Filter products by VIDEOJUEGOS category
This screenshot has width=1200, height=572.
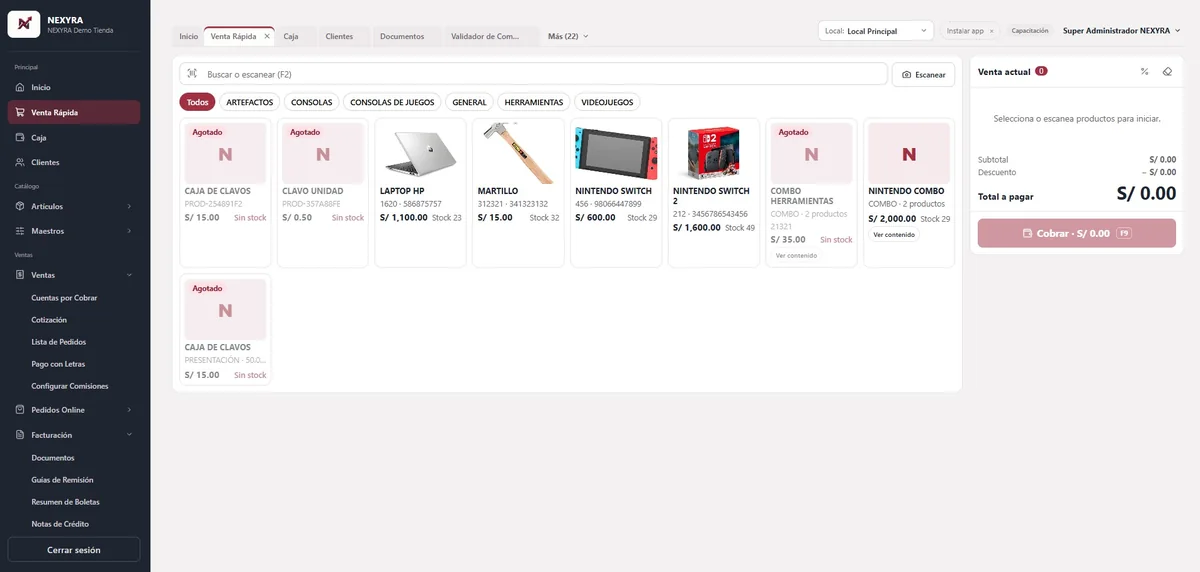[x=607, y=102]
